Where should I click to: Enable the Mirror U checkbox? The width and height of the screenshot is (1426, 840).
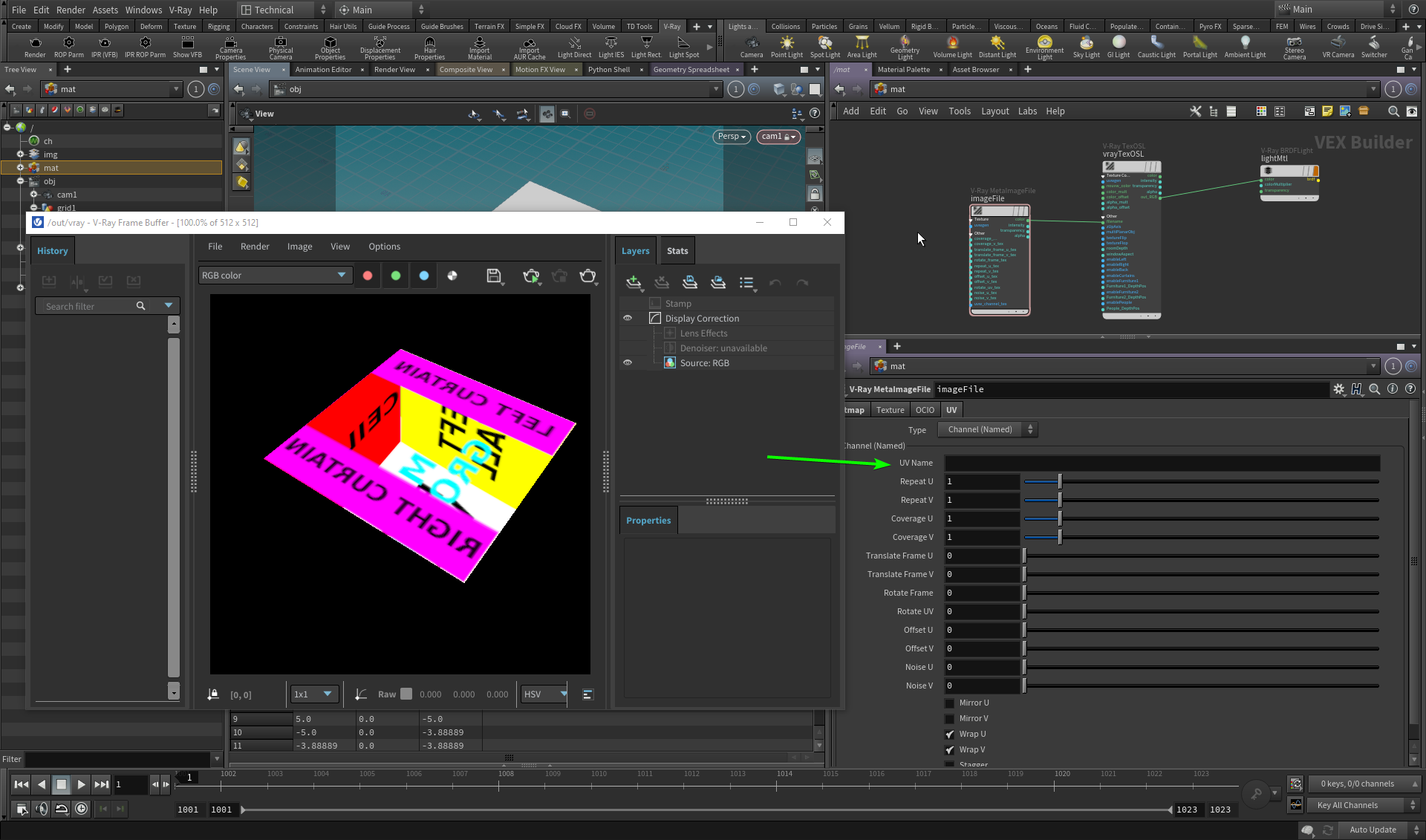(949, 703)
